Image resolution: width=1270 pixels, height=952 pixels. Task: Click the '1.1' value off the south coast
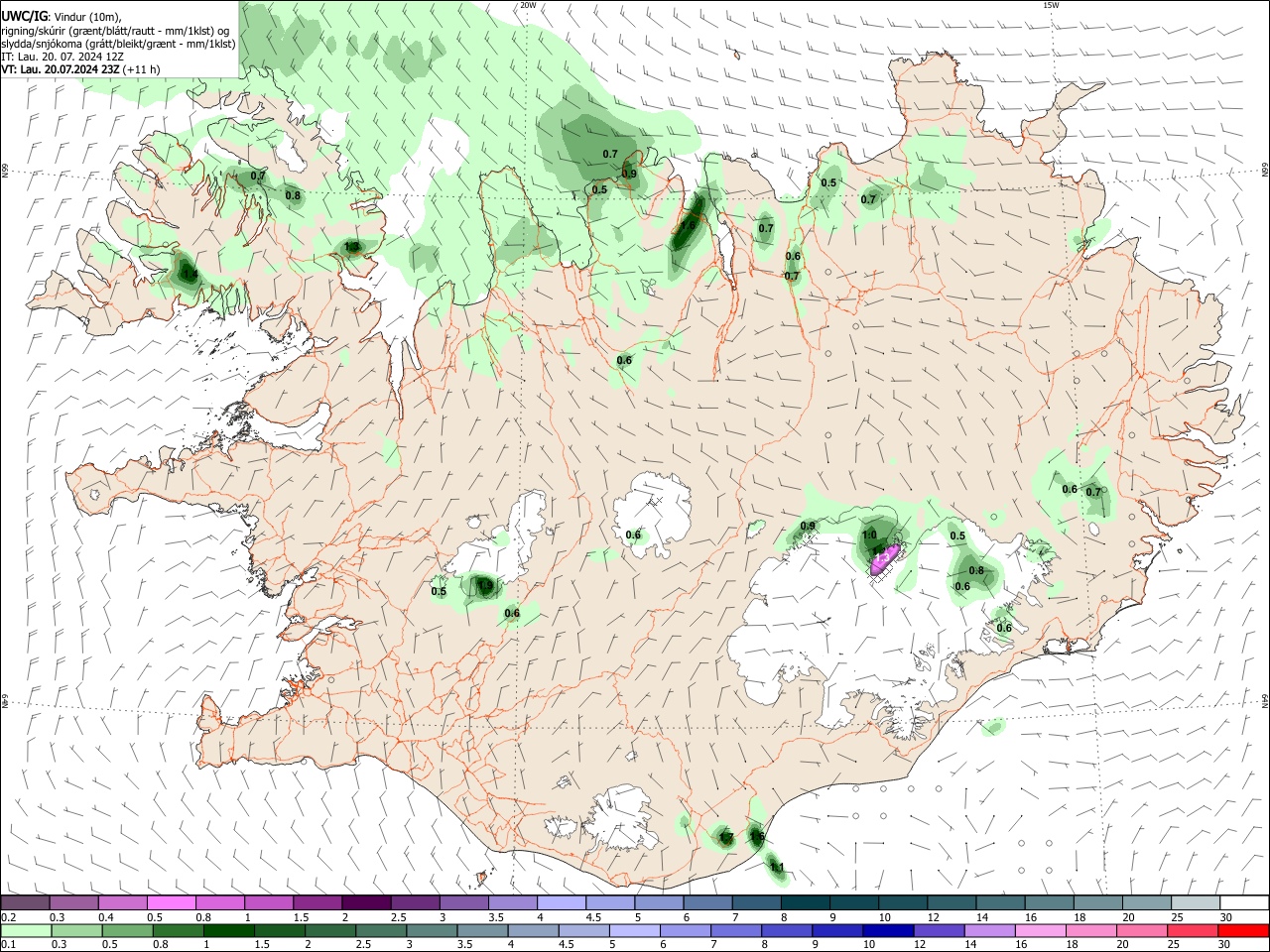[x=777, y=867]
